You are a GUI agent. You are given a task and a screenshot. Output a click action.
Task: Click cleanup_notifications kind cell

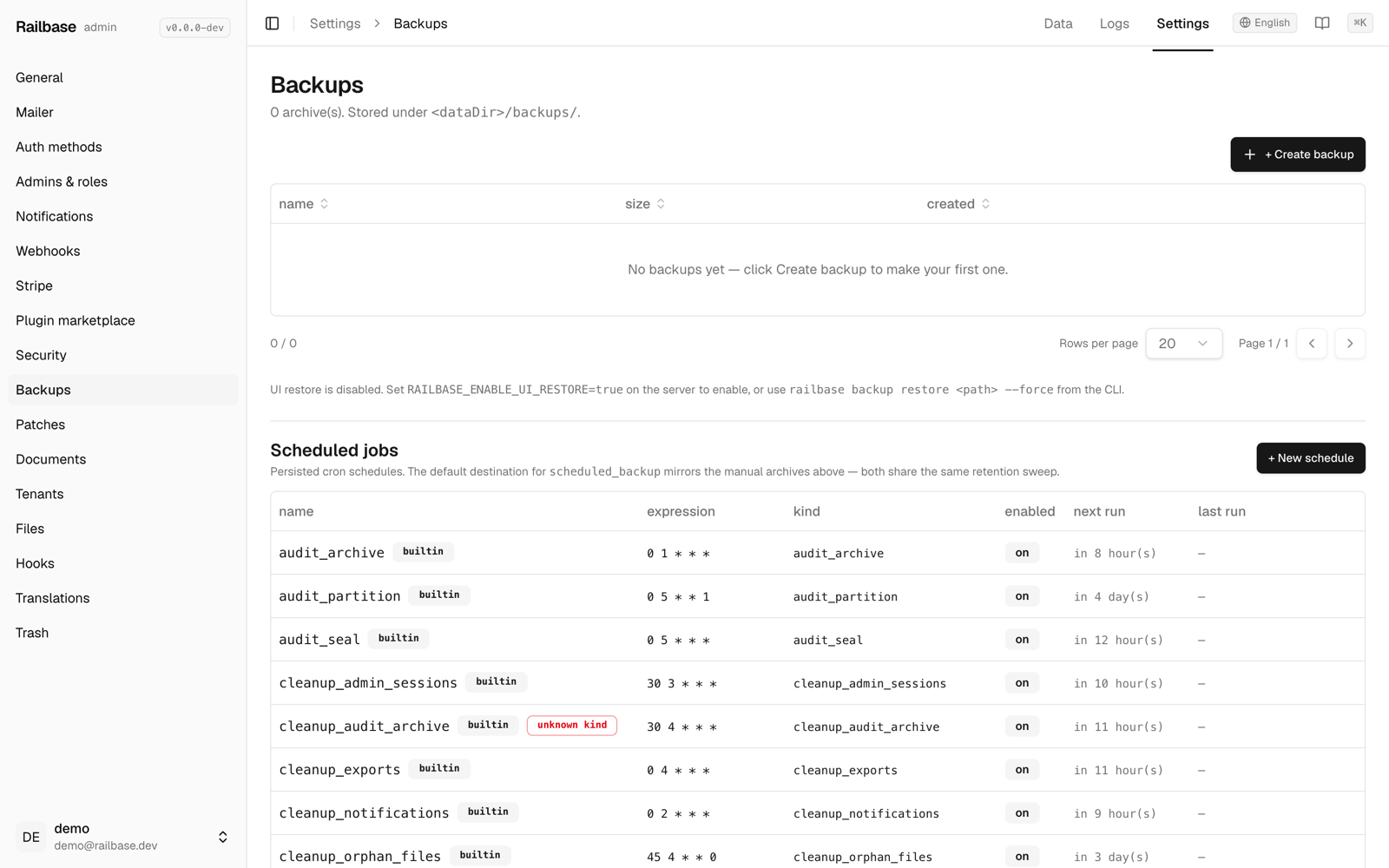[866, 814]
